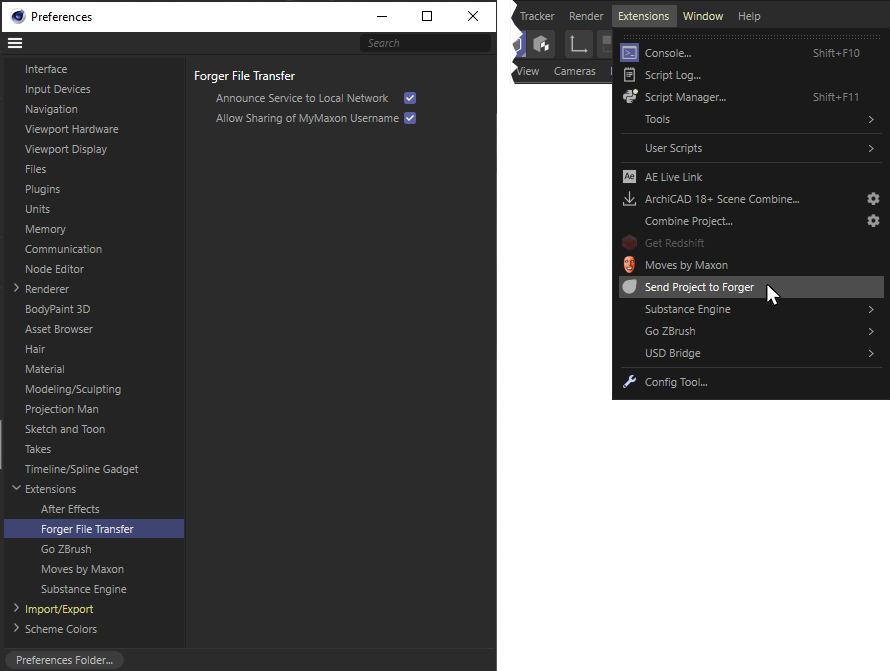Expand the Scheme Colors category
Viewport: 890px width, 671px height.
pyautogui.click(x=16, y=628)
